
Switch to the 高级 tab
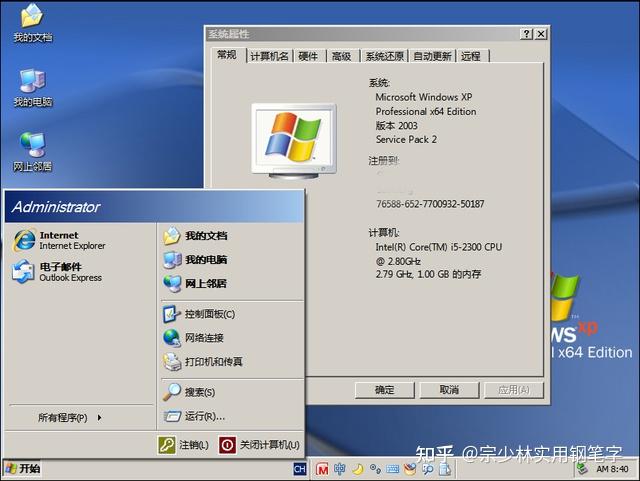coord(342,56)
